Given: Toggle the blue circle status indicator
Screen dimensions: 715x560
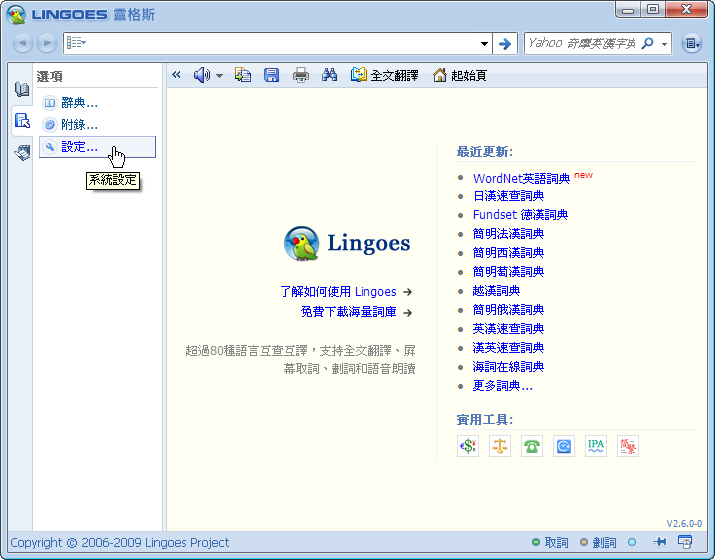Looking at the screenshot, I should tap(632, 542).
